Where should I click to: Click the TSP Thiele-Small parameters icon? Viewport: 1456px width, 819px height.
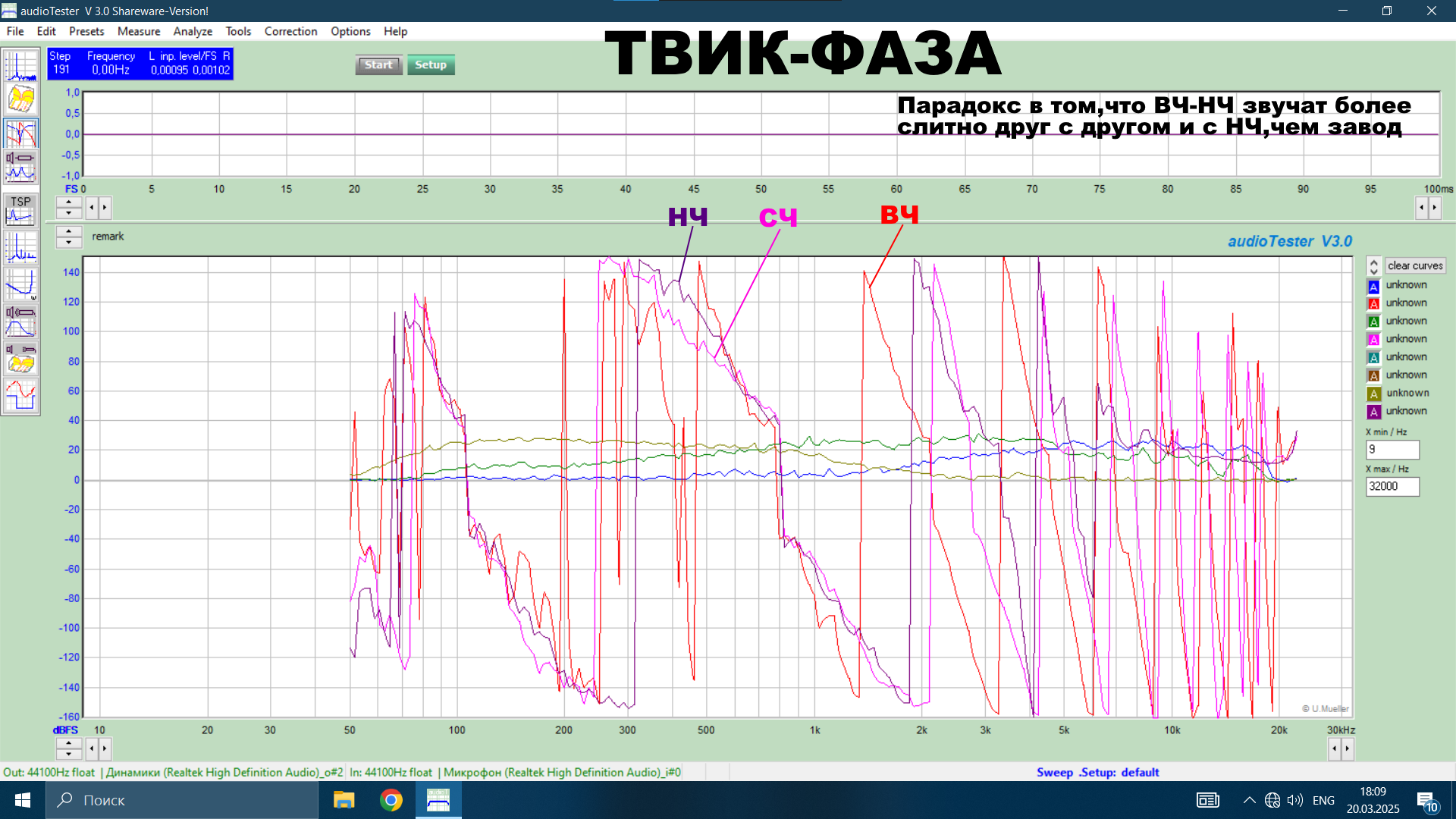coord(20,210)
